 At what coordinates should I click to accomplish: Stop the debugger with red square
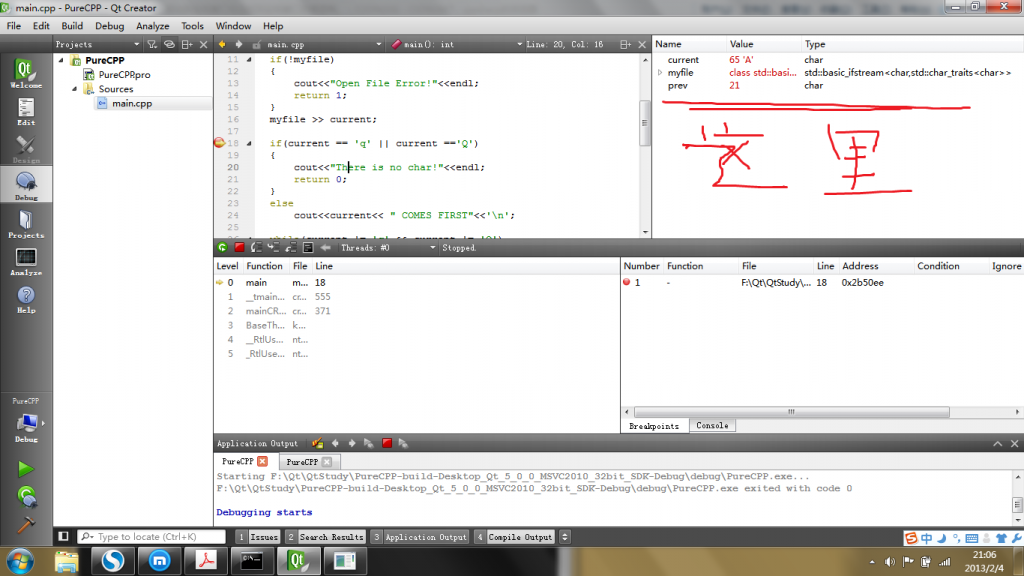pyautogui.click(x=239, y=247)
